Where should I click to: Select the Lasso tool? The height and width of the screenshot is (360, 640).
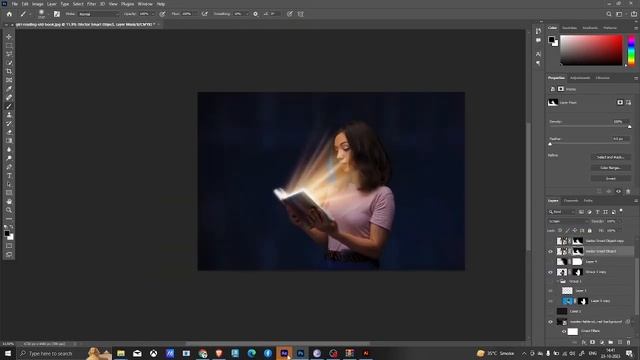pos(9,54)
